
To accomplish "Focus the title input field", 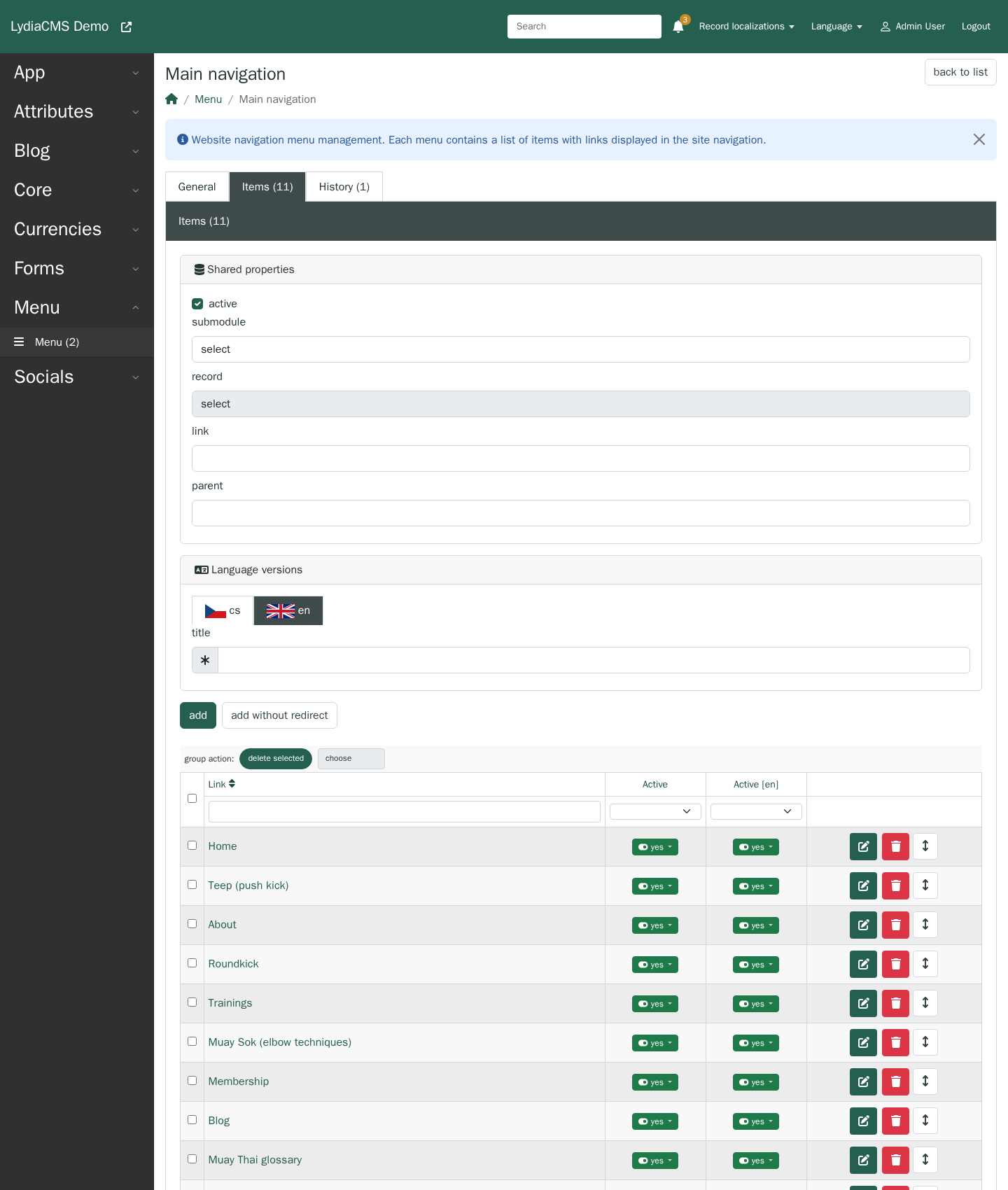I will (x=594, y=660).
